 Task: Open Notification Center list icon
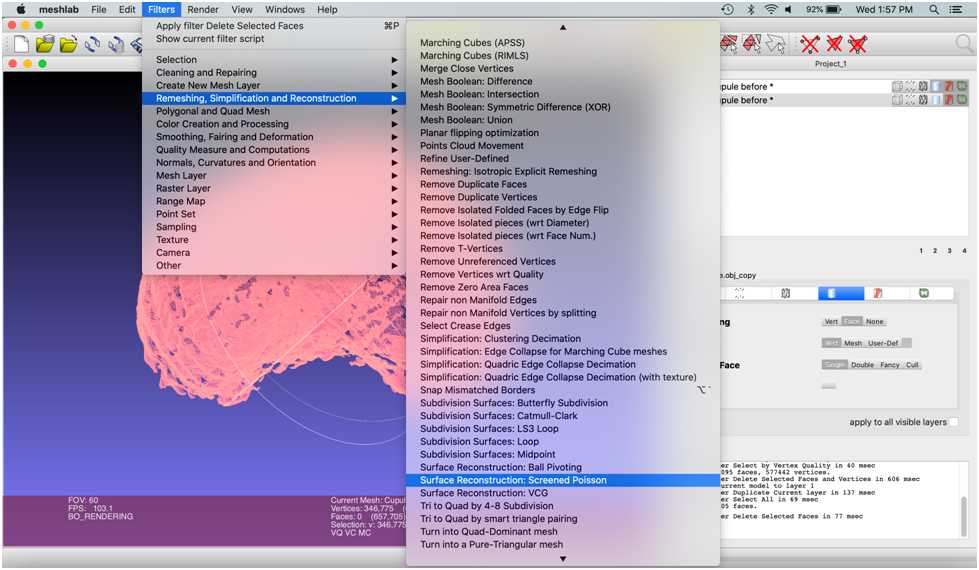(x=956, y=9)
